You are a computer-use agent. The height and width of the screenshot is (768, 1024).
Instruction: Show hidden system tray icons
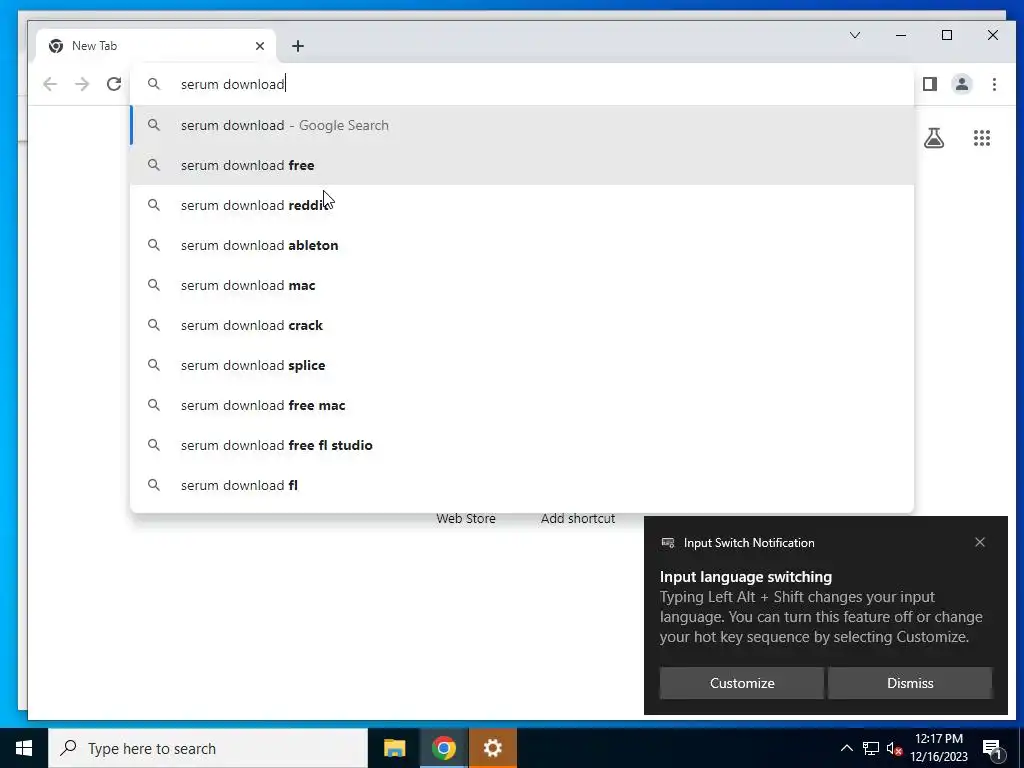pyautogui.click(x=846, y=748)
